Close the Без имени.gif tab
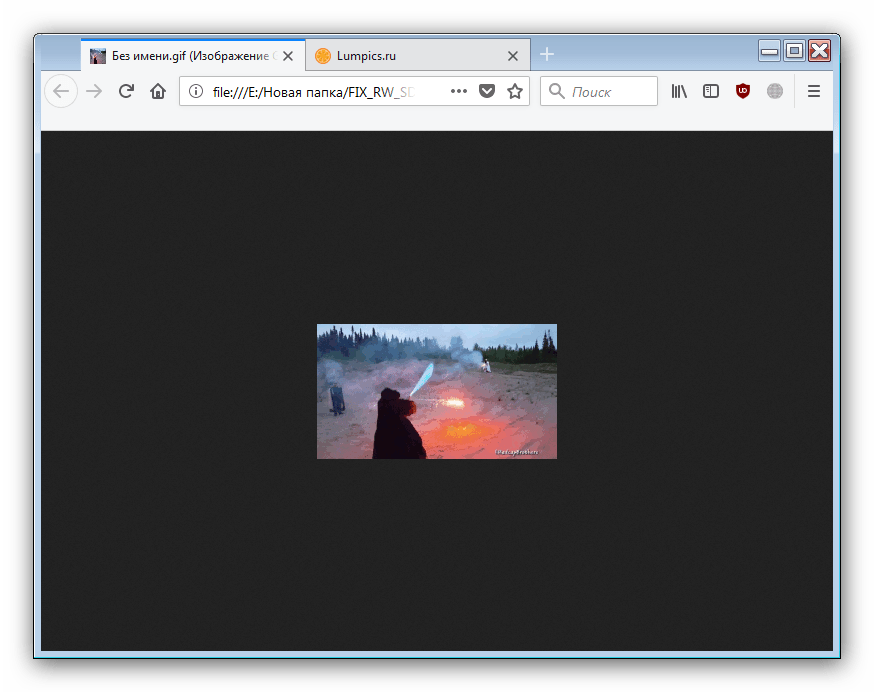Screen dimensions: 874x692 (x=288, y=56)
